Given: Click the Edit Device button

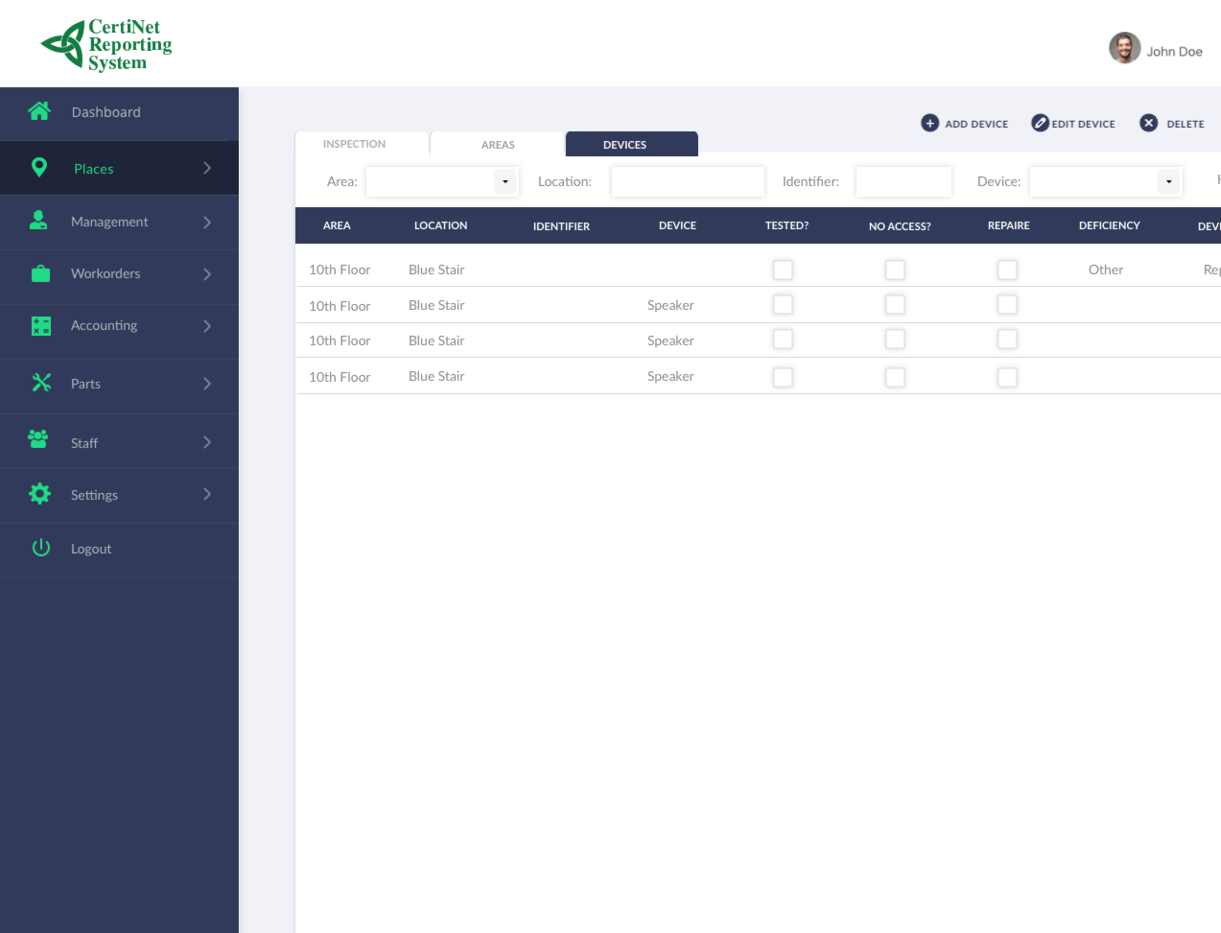Looking at the screenshot, I should [1073, 123].
